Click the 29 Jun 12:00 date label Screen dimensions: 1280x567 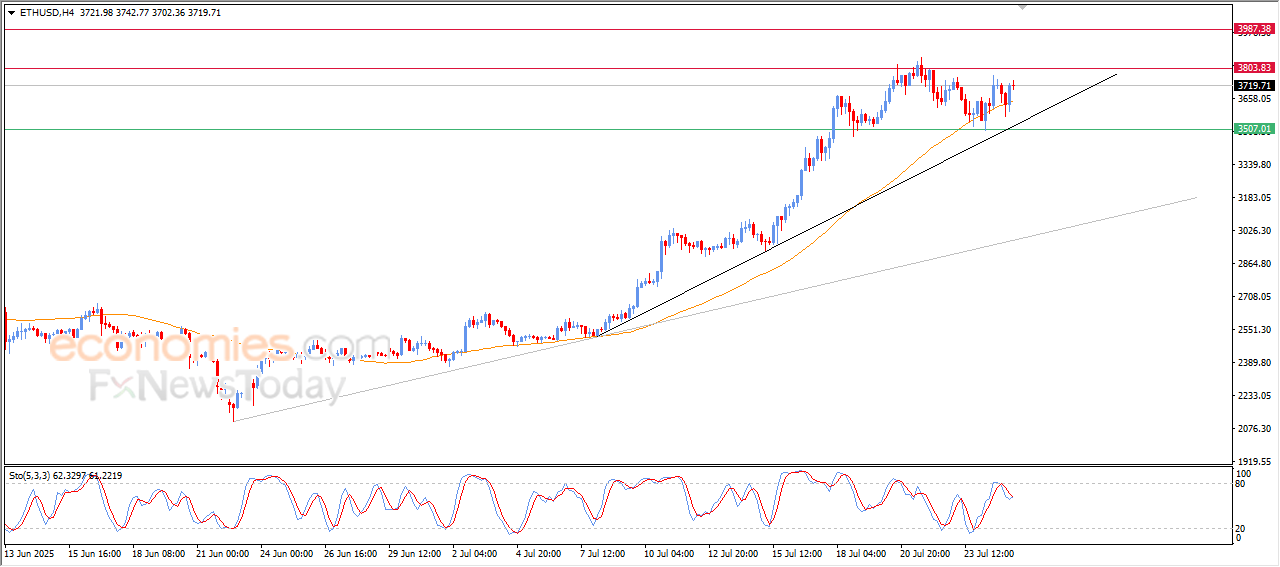click(415, 552)
